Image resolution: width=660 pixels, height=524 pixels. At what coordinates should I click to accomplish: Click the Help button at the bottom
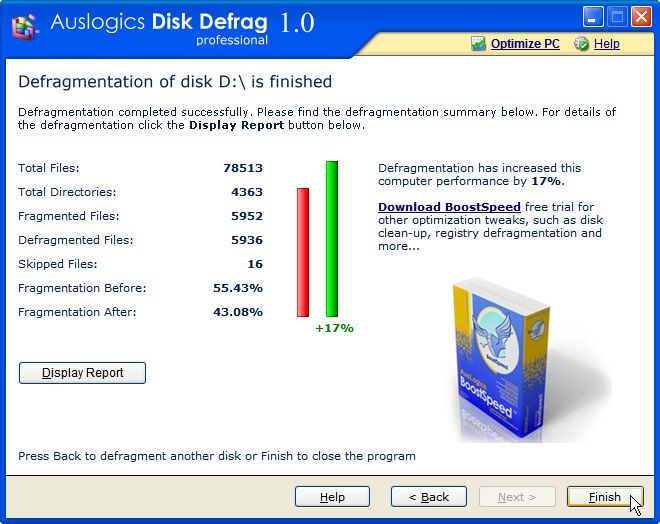(x=333, y=497)
